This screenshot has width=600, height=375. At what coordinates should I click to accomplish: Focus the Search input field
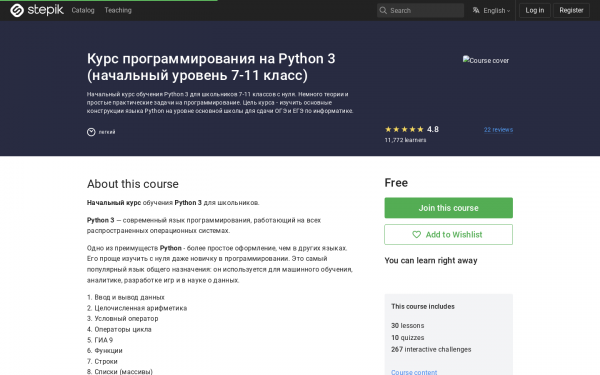420,10
